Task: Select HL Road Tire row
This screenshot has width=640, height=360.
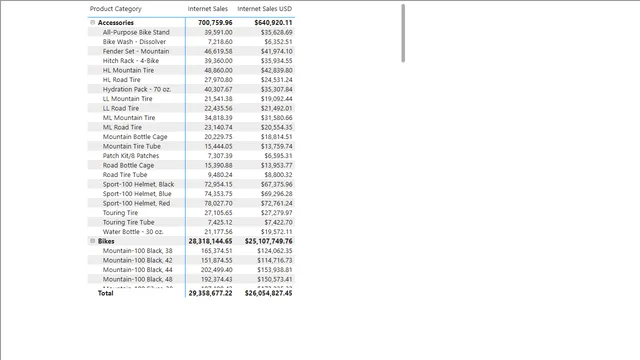Action: point(191,80)
